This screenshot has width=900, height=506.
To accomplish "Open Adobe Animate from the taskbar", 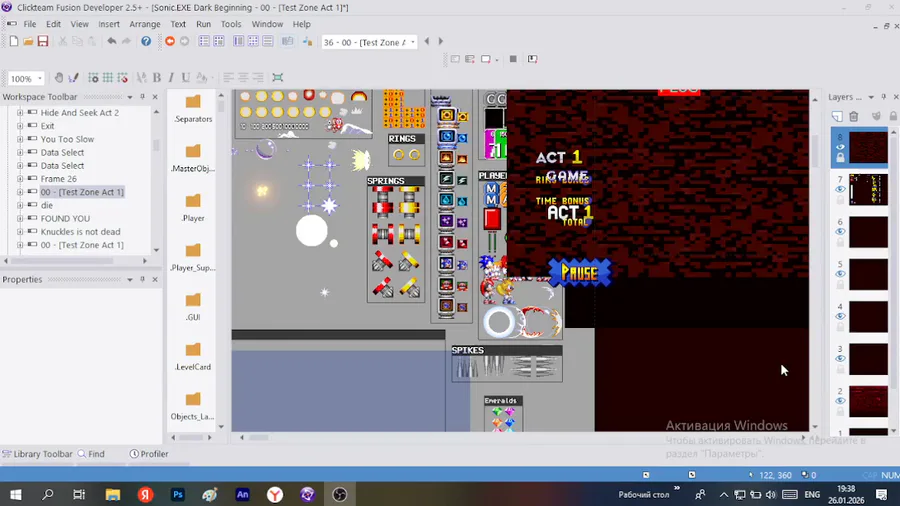I will click(x=243, y=495).
